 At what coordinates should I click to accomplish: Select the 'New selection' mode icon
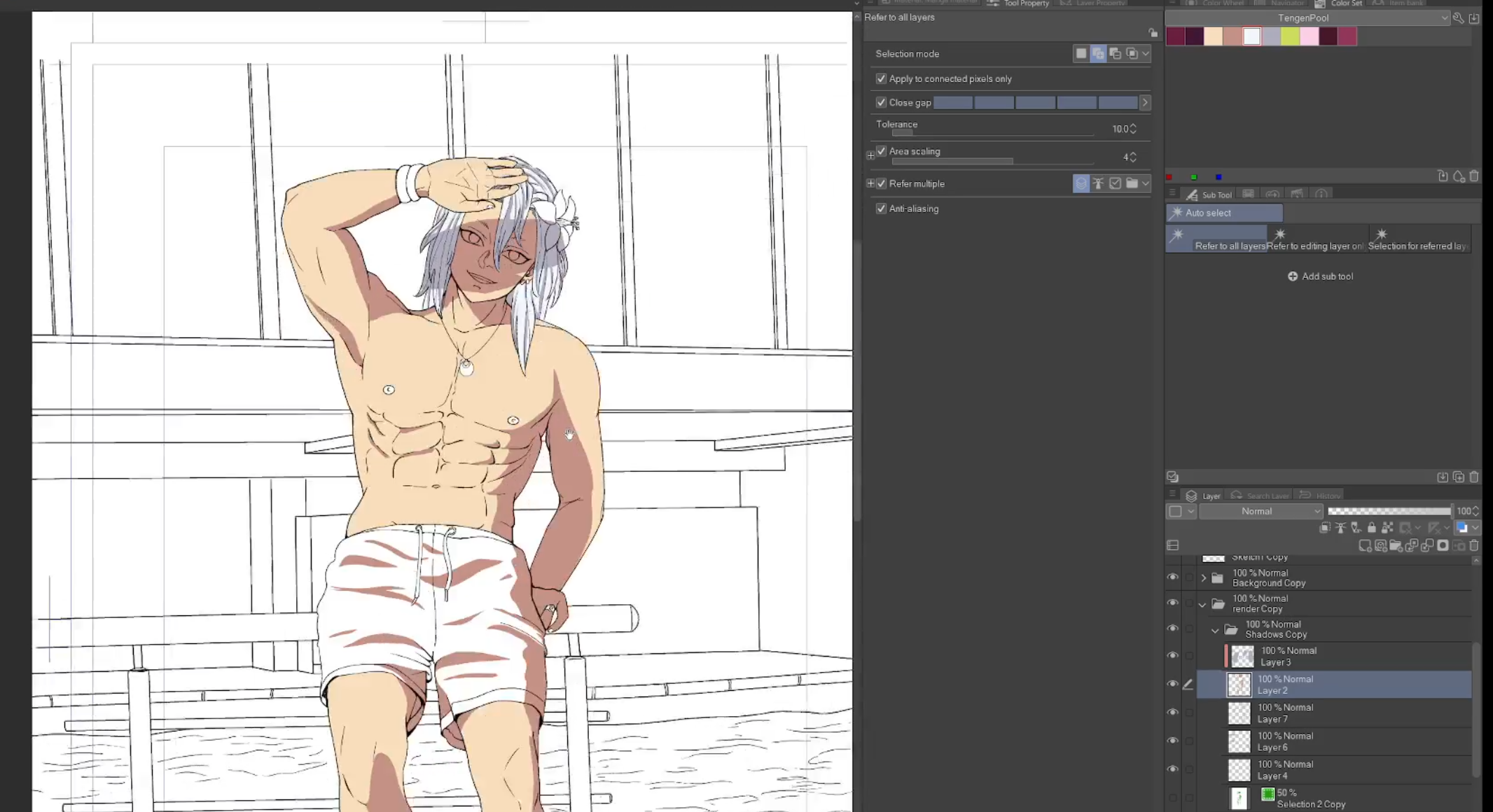tap(1081, 54)
